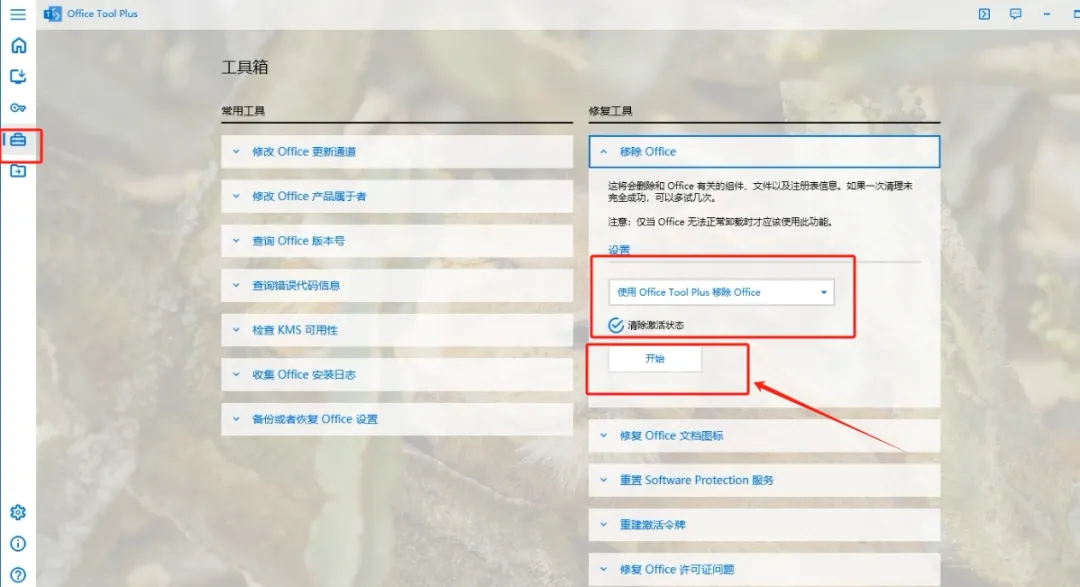Expand 修改 Office 更新通道

tap(397, 152)
